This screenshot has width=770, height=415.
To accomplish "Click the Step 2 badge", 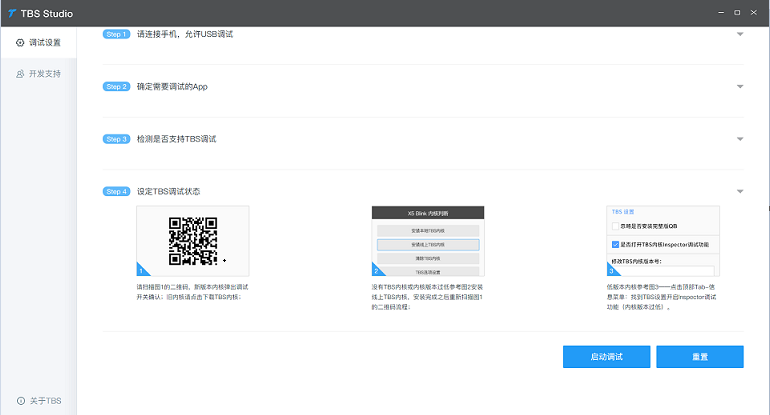I will tap(116, 87).
